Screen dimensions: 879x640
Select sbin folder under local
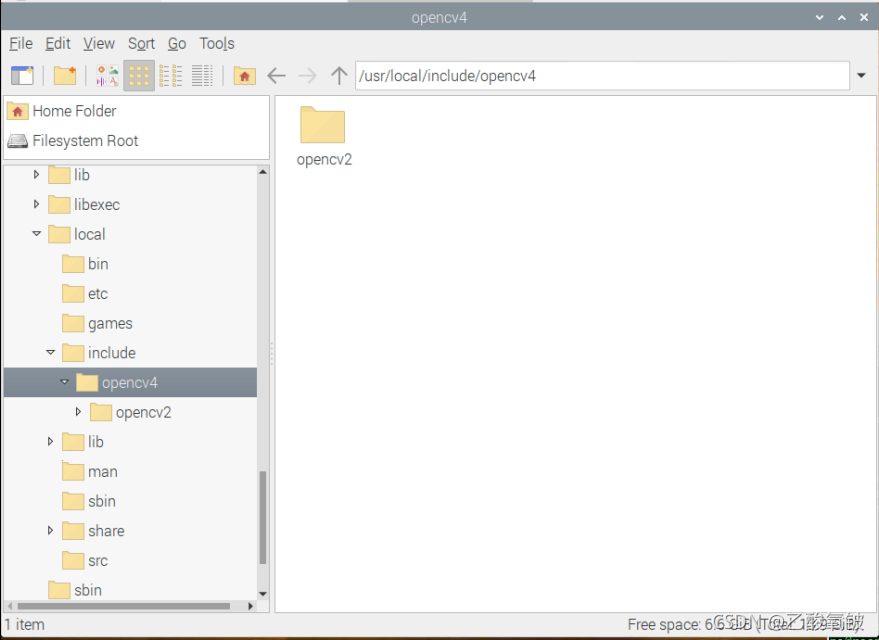[x=130, y=502]
